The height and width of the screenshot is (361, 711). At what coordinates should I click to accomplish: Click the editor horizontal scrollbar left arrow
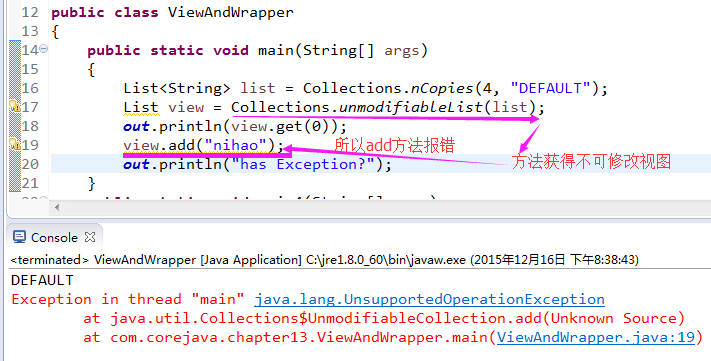tap(57, 208)
